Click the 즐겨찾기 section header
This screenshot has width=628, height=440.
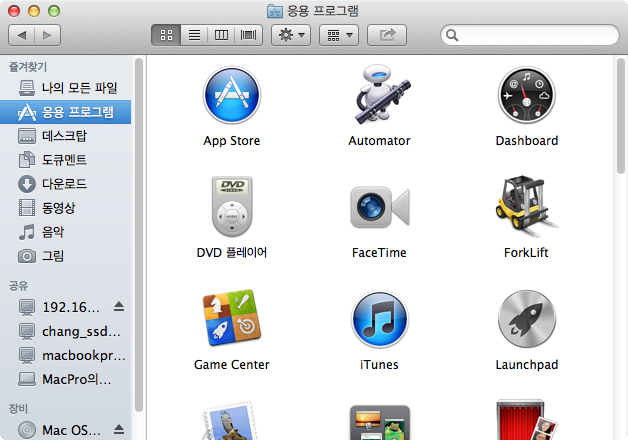(x=28, y=67)
